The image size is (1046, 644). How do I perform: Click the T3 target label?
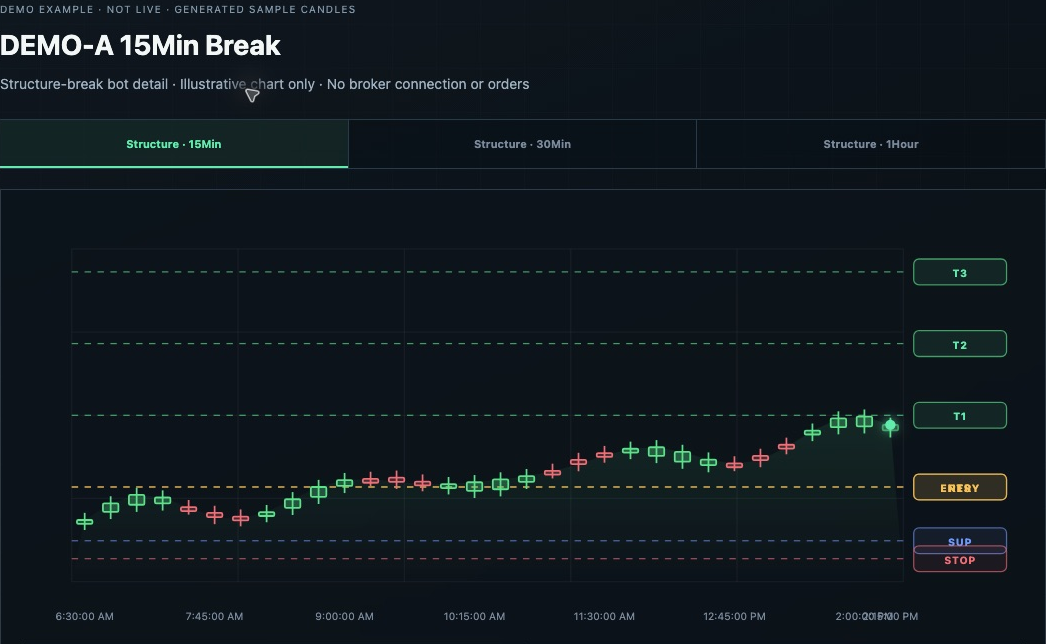(959, 272)
